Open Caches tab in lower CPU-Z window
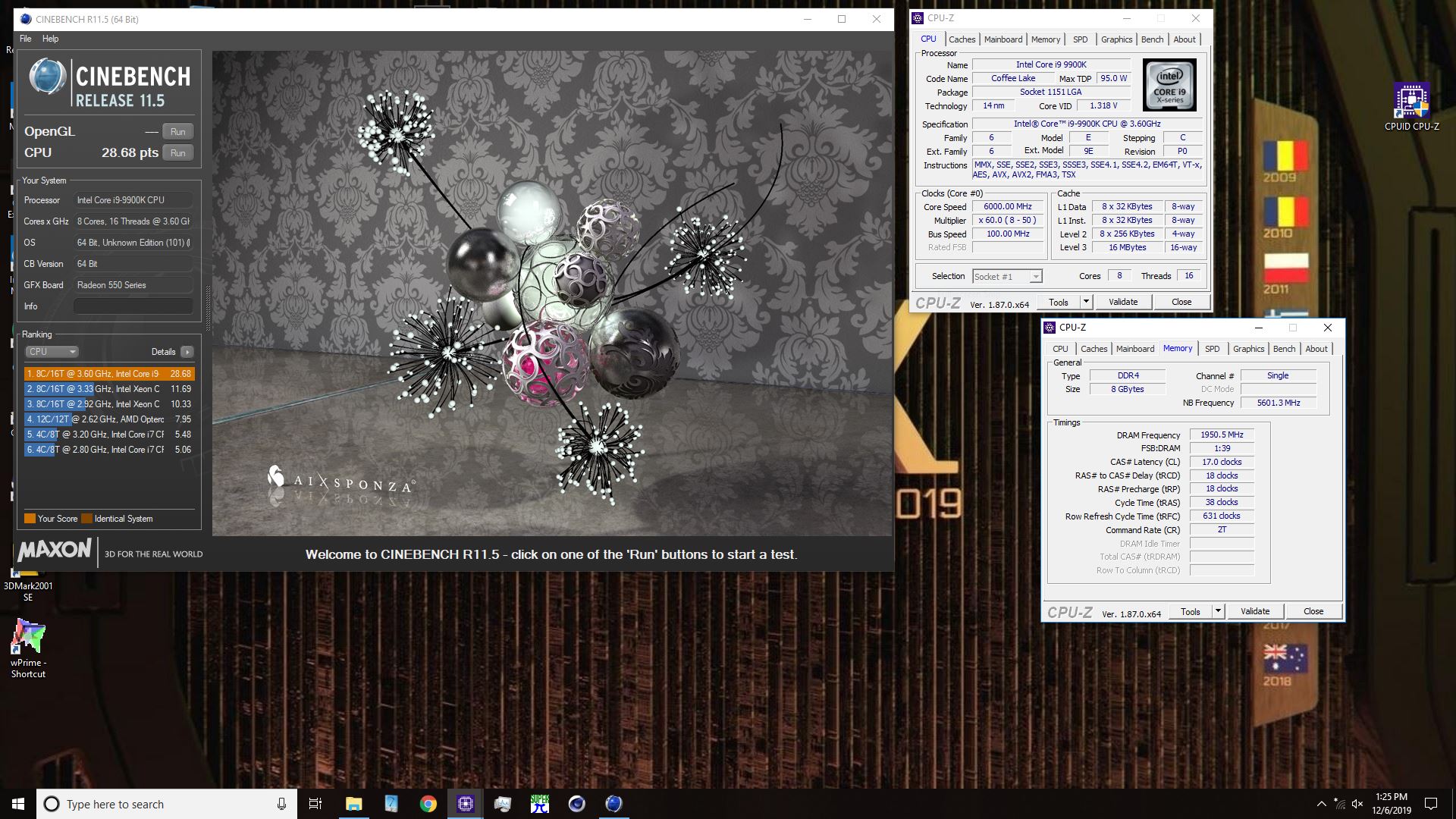The image size is (1456, 819). [1094, 349]
